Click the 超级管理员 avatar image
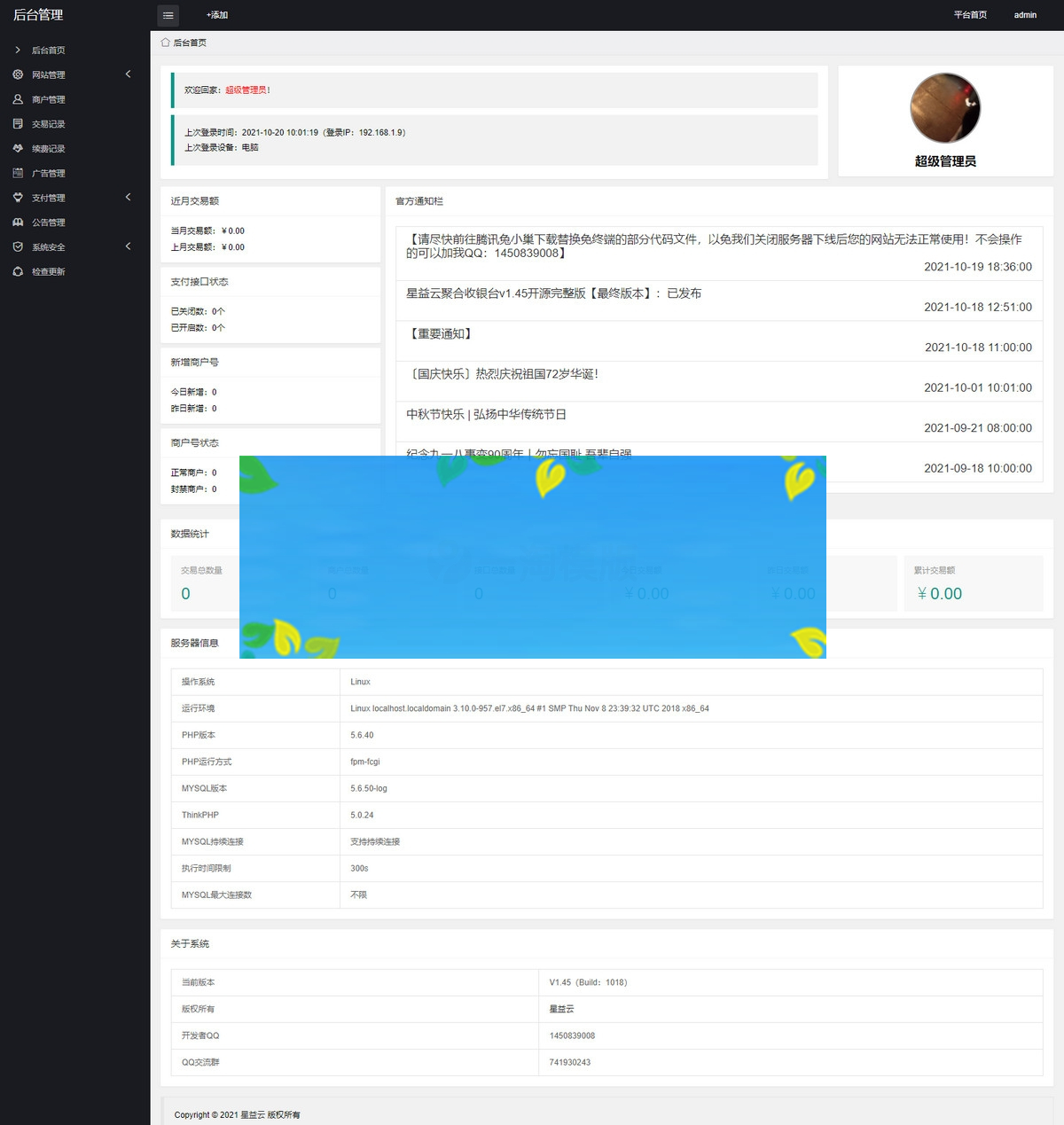 click(x=944, y=108)
